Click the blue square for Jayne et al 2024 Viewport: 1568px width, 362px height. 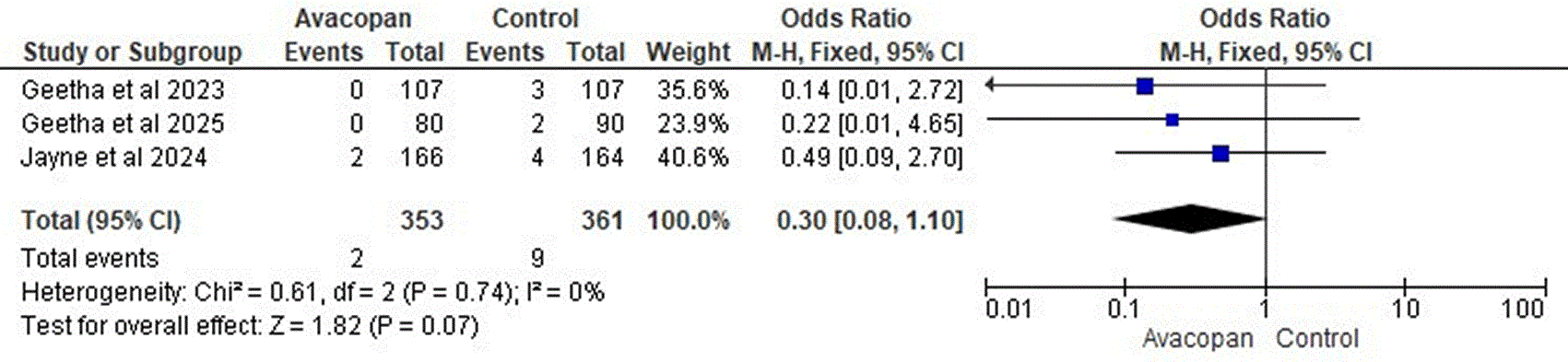pos(1220,154)
